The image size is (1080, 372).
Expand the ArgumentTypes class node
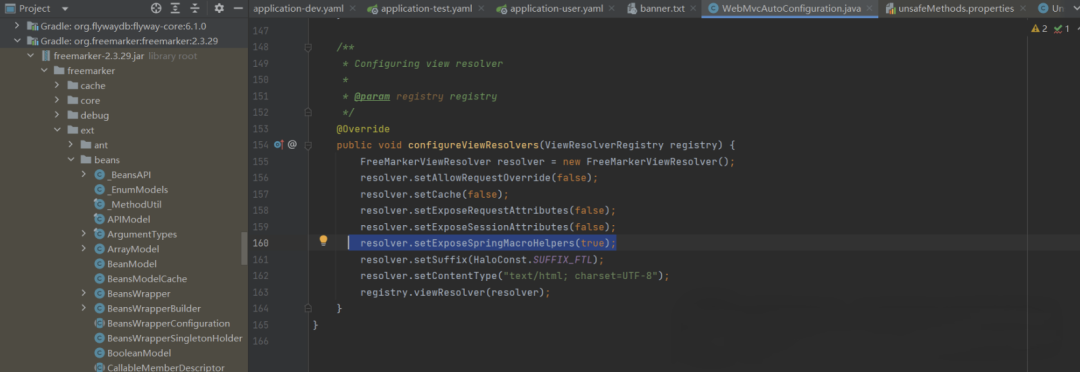[x=84, y=234]
